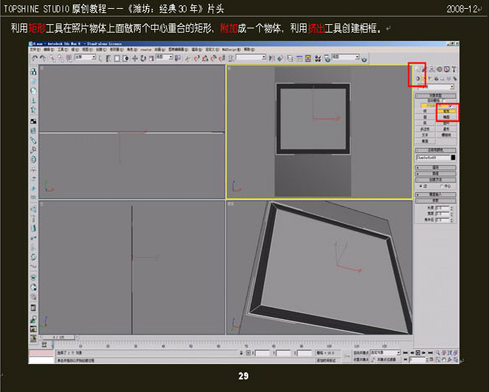
Task: Open the render type dropdown near teapot
Action: [346, 57]
